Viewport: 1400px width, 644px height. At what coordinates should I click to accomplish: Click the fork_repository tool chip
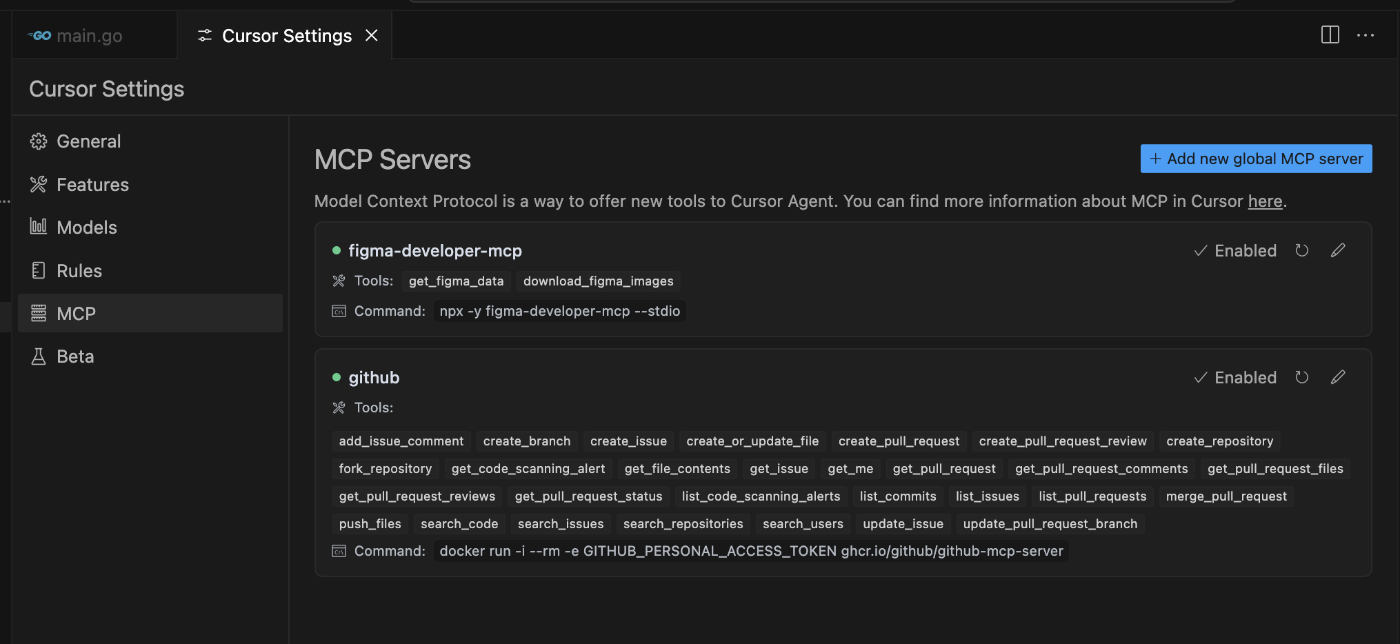(385, 469)
